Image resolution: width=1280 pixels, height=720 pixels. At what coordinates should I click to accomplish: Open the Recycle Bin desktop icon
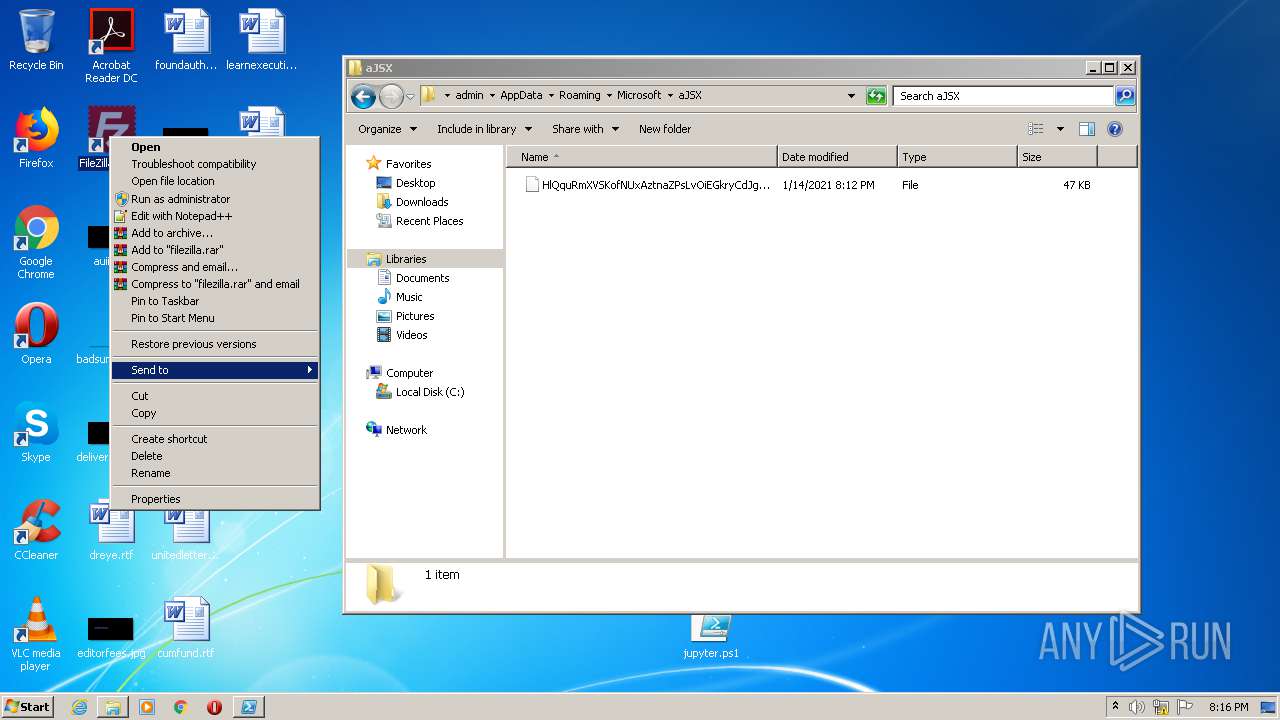click(36, 40)
